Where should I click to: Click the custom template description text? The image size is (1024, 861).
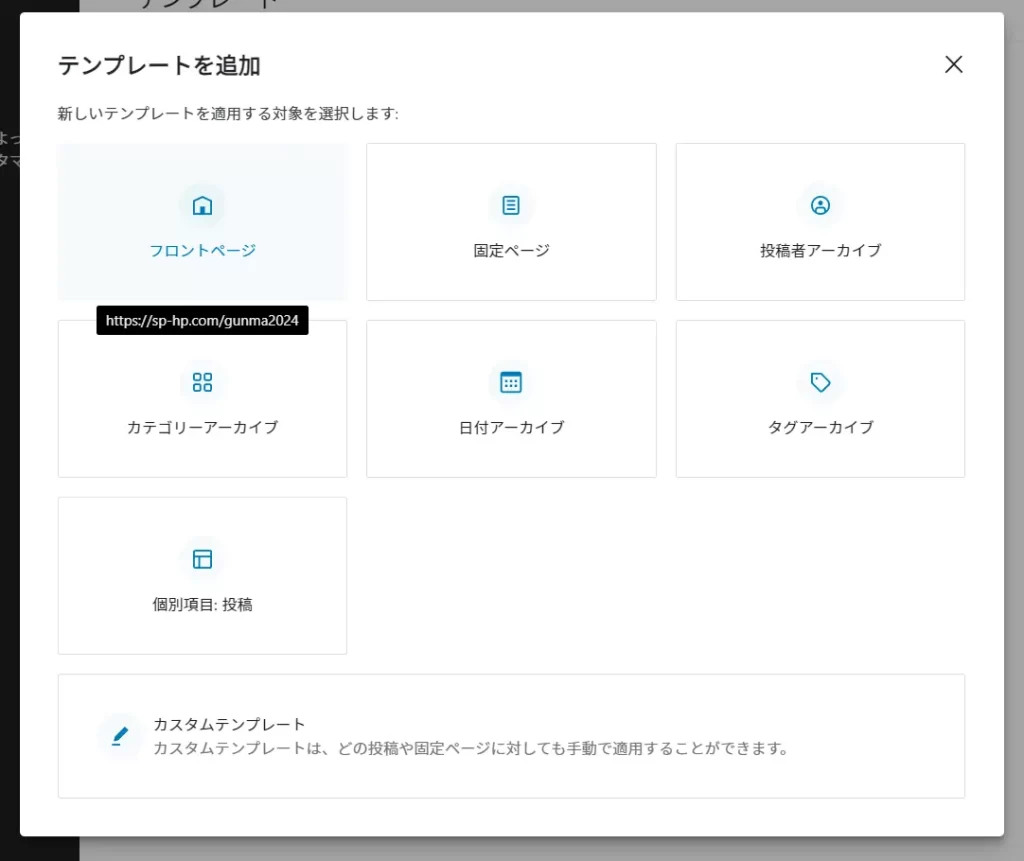click(x=470, y=748)
